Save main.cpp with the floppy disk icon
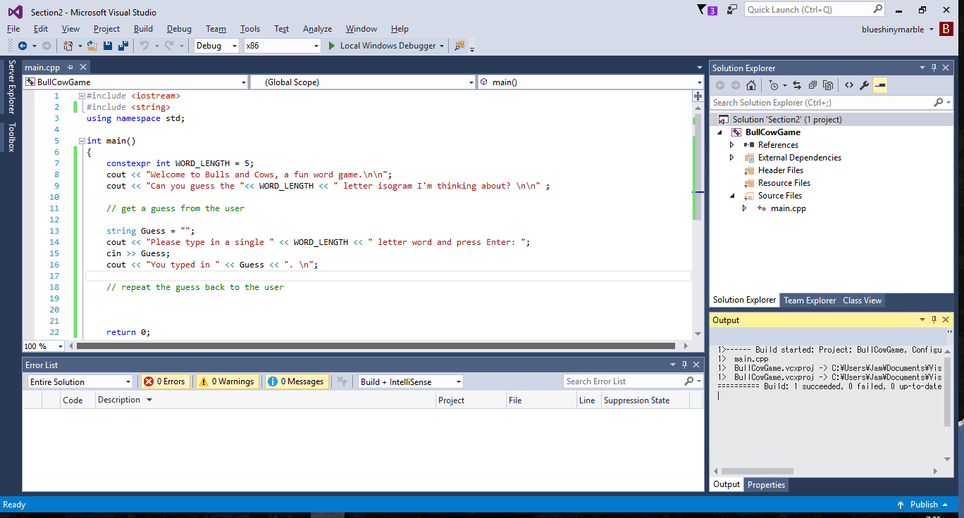The image size is (964, 518). point(108,45)
